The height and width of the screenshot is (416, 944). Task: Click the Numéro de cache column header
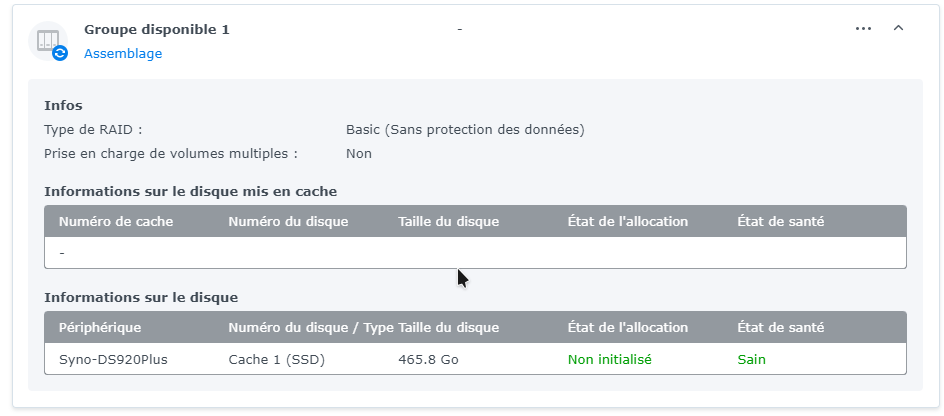pyautogui.click(x=116, y=221)
